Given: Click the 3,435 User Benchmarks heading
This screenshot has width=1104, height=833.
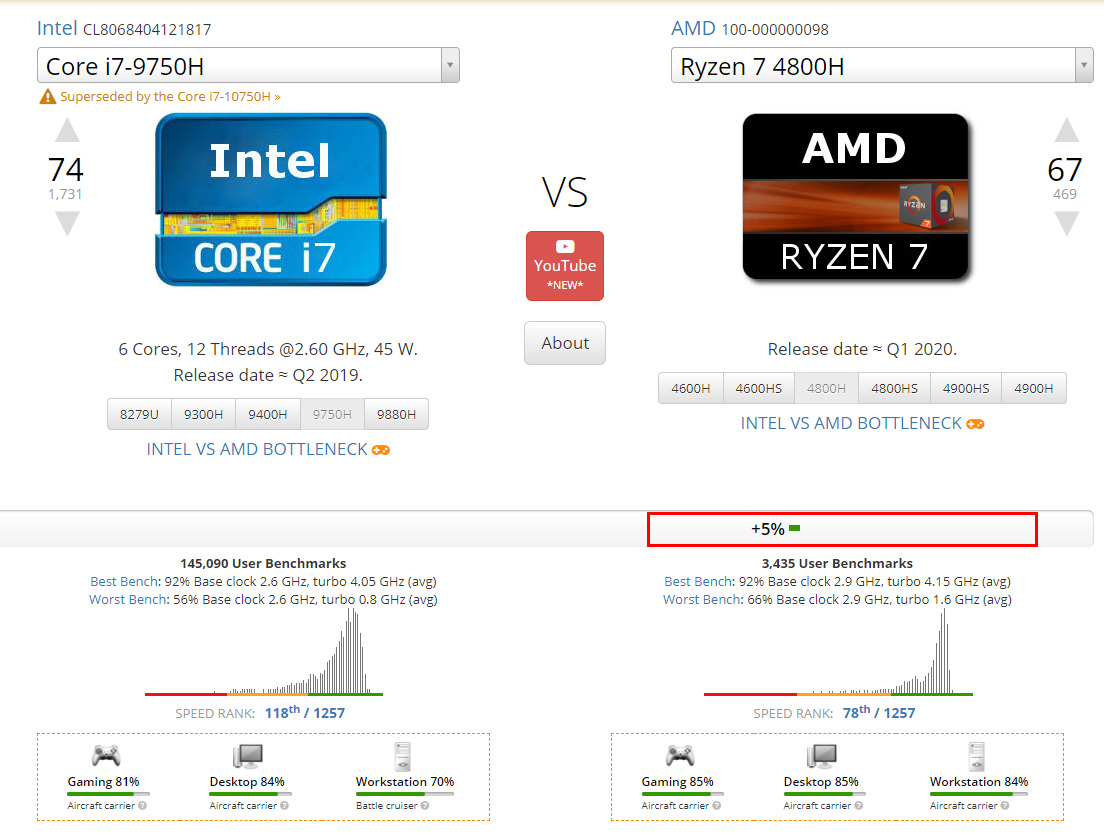Looking at the screenshot, I should pos(837,563).
